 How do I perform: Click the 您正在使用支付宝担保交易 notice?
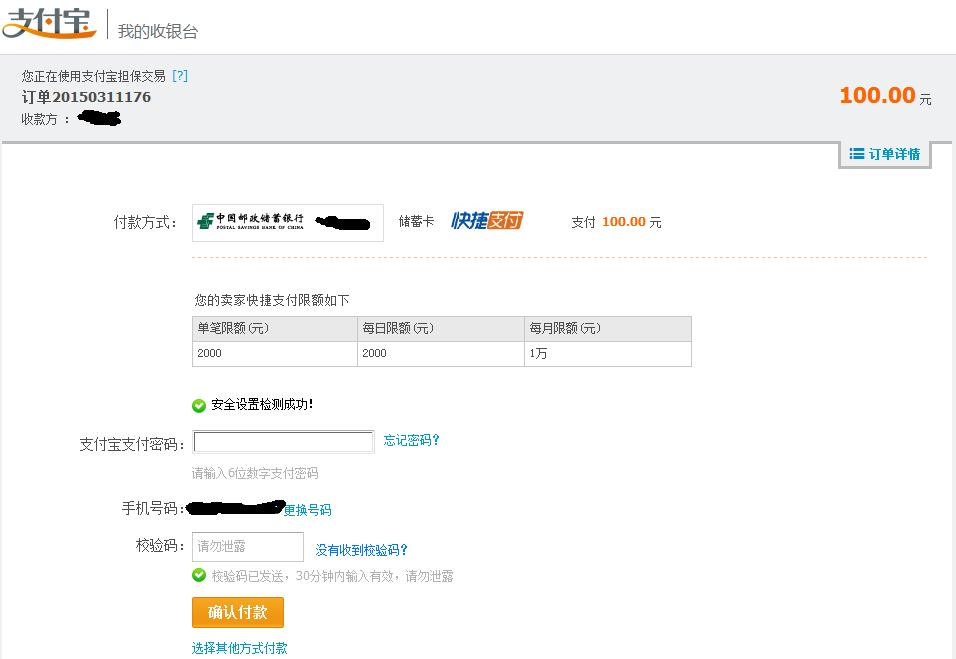(93, 76)
